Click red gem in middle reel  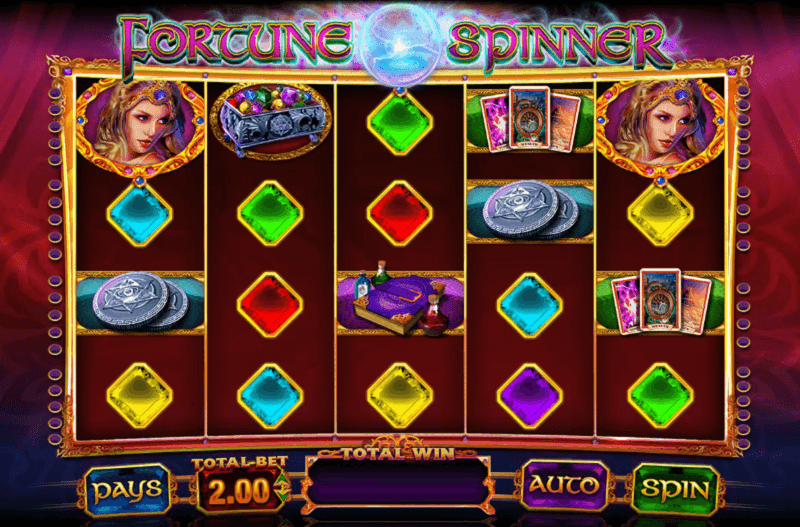click(x=400, y=213)
